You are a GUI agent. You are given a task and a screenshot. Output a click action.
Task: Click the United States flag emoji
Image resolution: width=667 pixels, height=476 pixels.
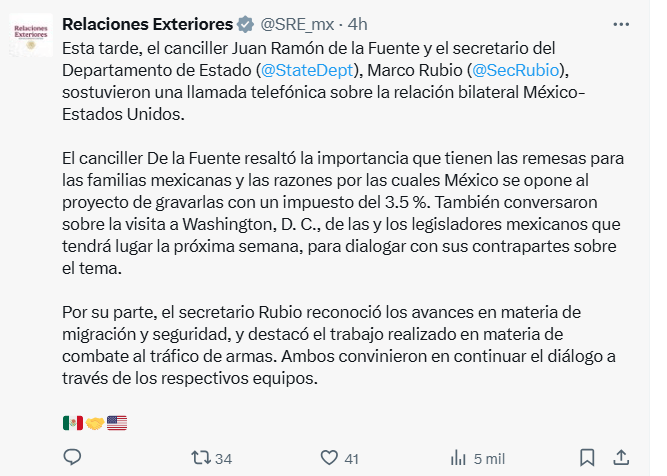[117, 423]
